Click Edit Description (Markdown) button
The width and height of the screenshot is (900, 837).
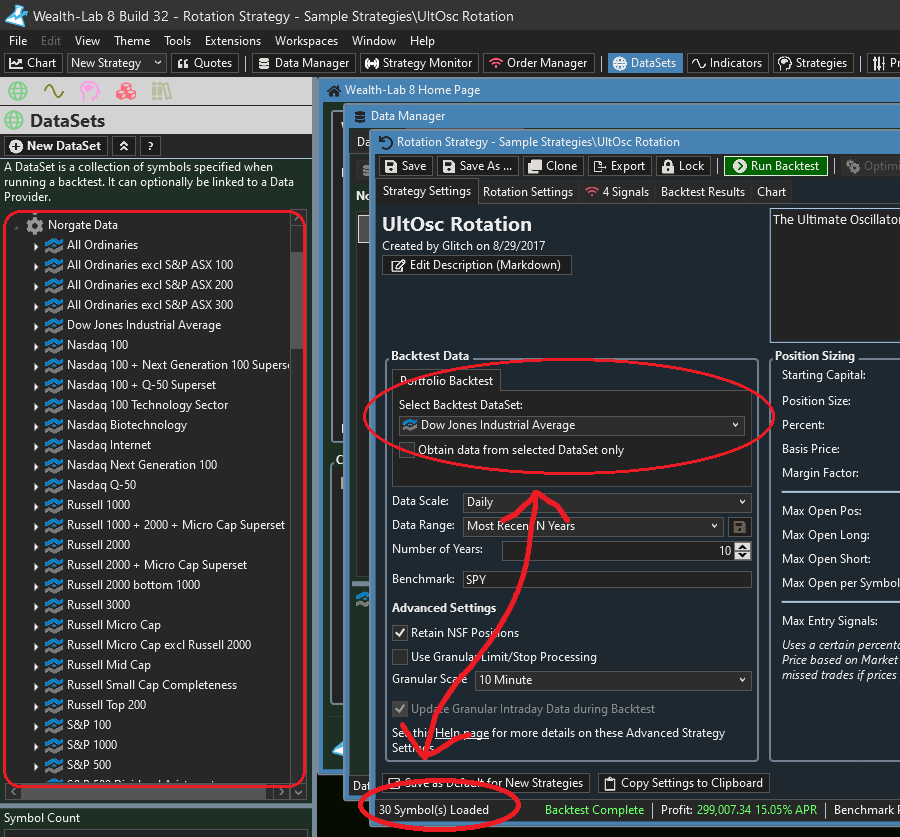click(x=477, y=265)
